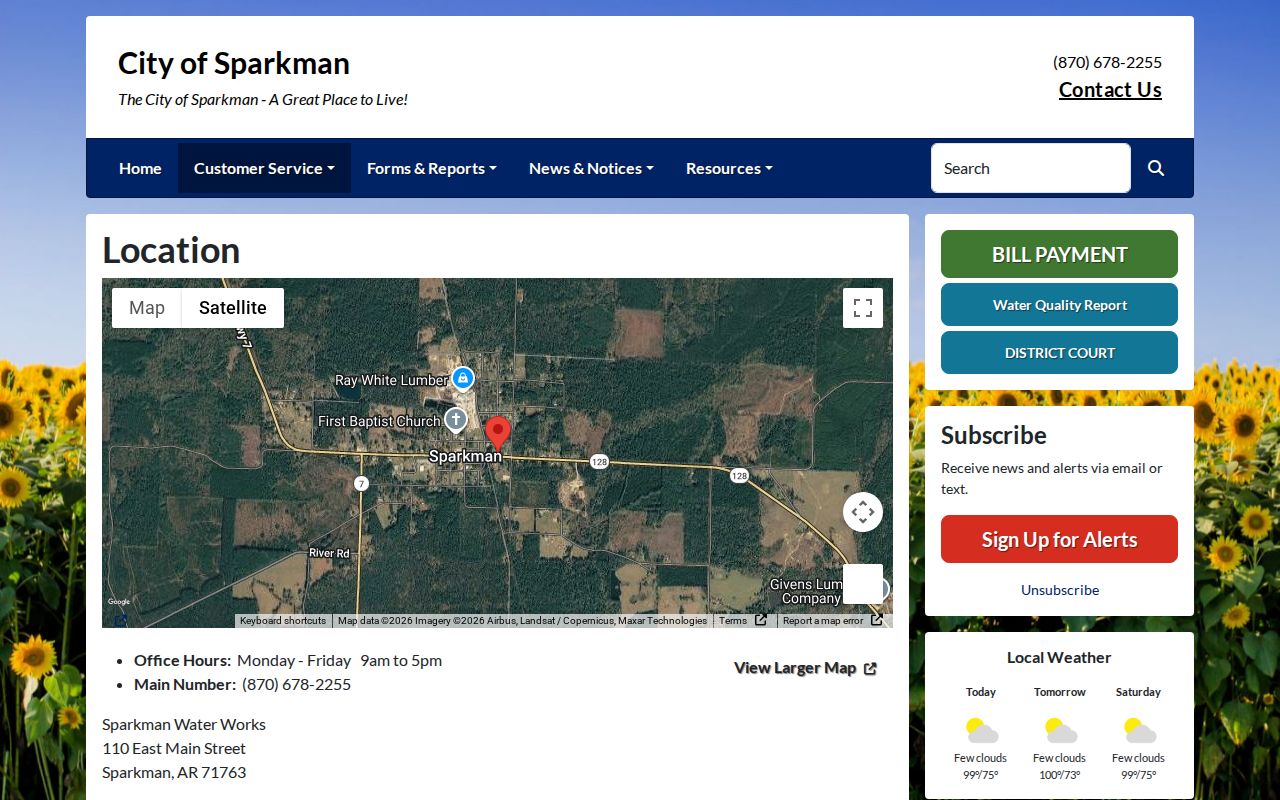Switch the map to Satellite view
1280x800 pixels.
233,308
